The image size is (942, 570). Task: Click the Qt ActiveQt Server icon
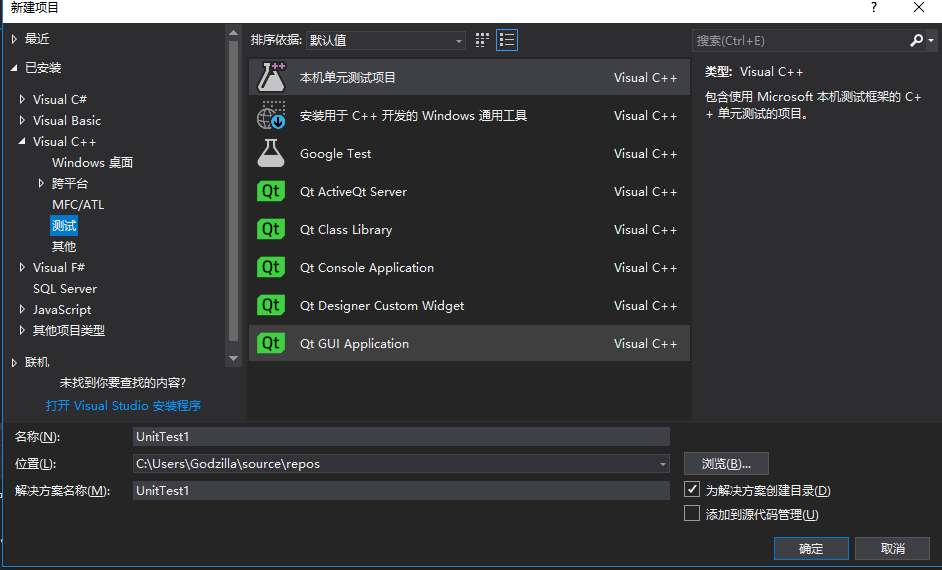click(x=271, y=192)
